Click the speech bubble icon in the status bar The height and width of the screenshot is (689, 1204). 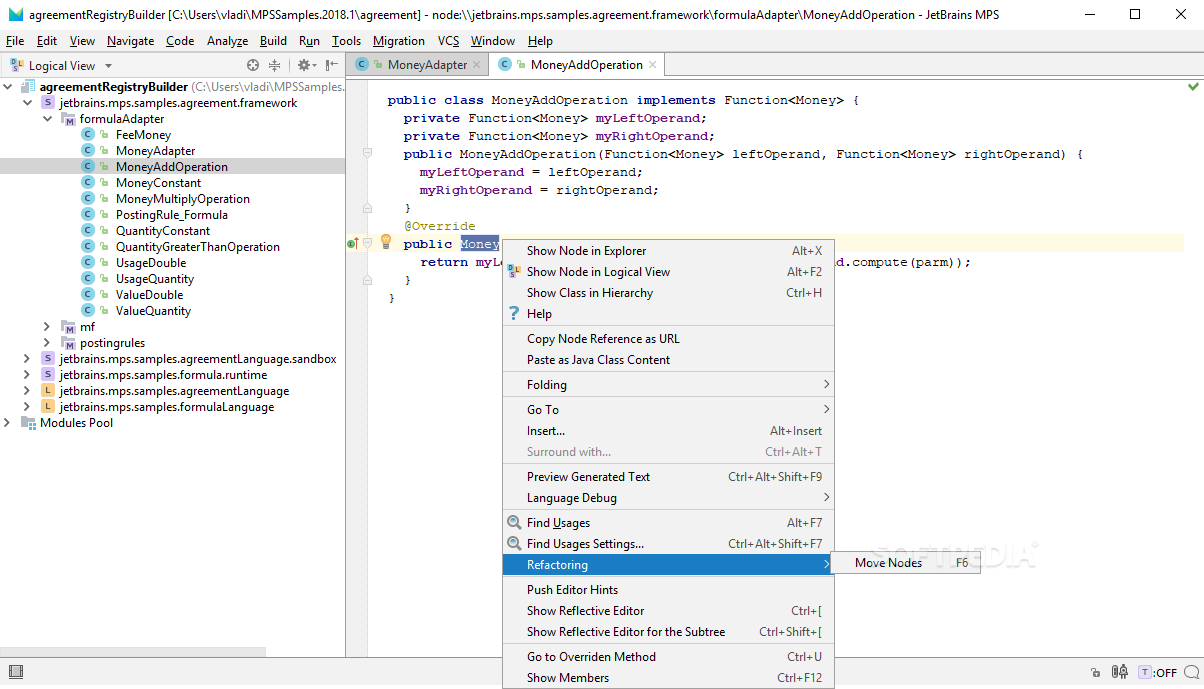[x=1191, y=673]
